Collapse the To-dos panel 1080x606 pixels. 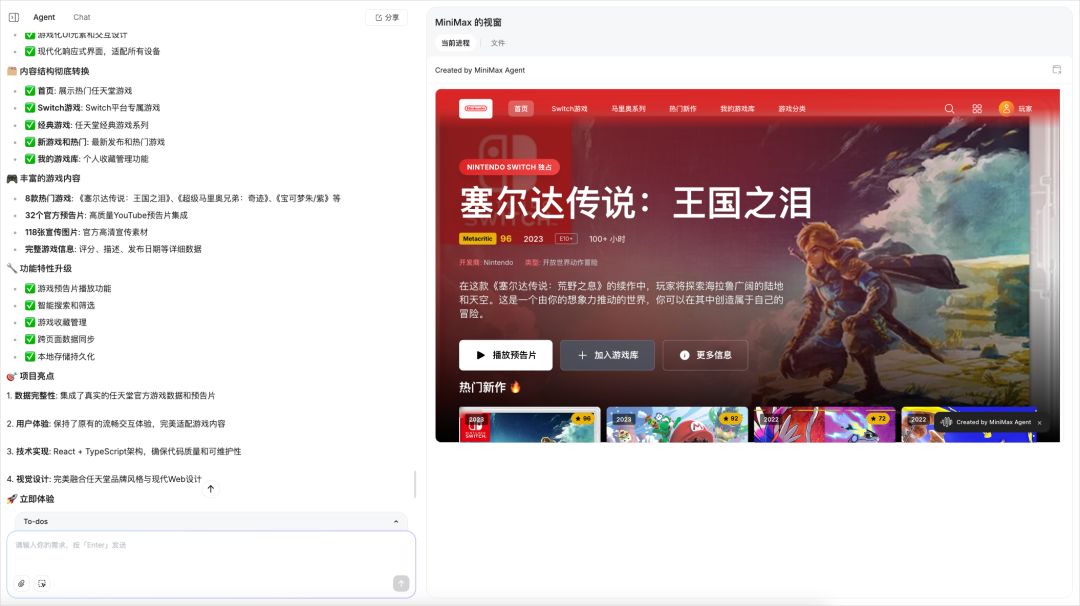tap(396, 521)
